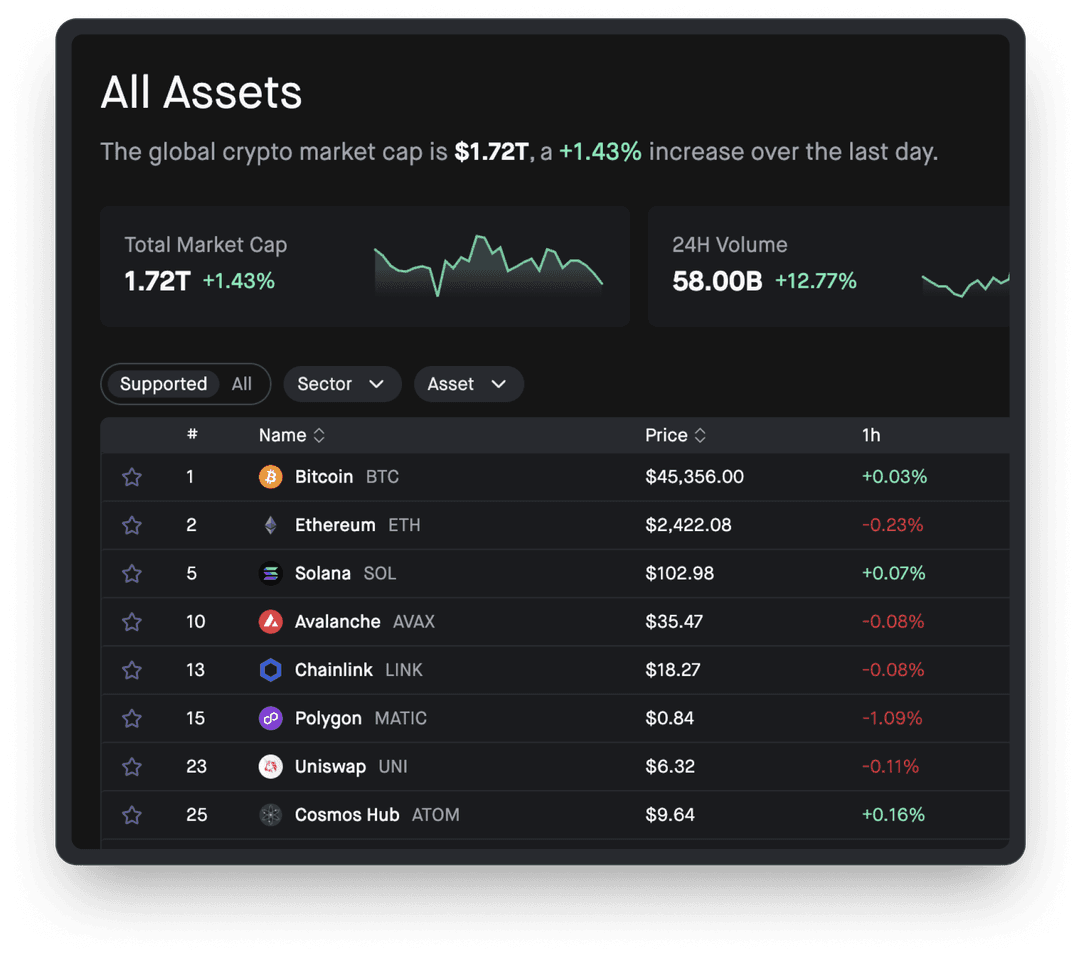Viewport: 1080px width, 956px height.
Task: Select the Supported filter tab
Action: pos(163,384)
